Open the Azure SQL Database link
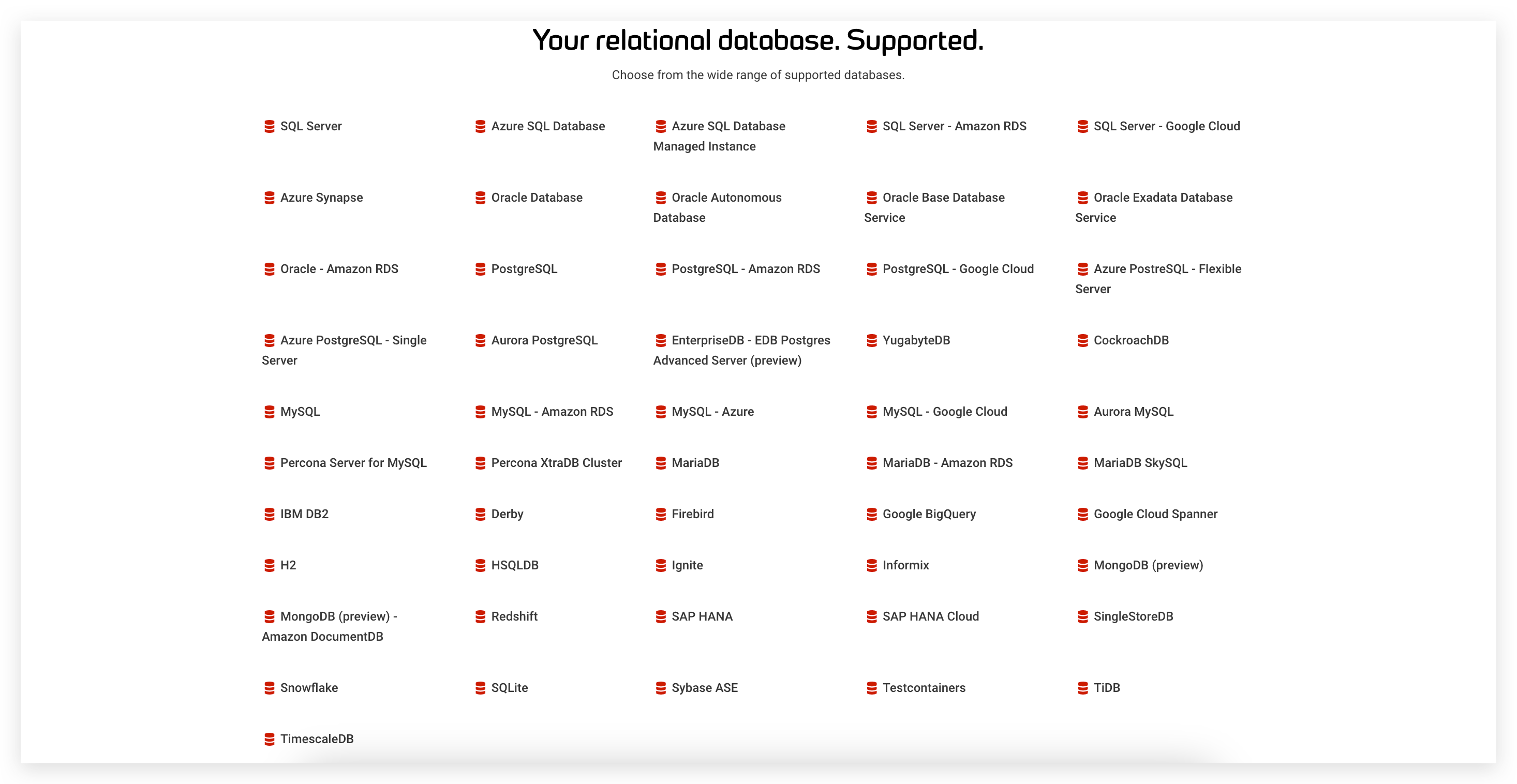 pyautogui.click(x=548, y=127)
